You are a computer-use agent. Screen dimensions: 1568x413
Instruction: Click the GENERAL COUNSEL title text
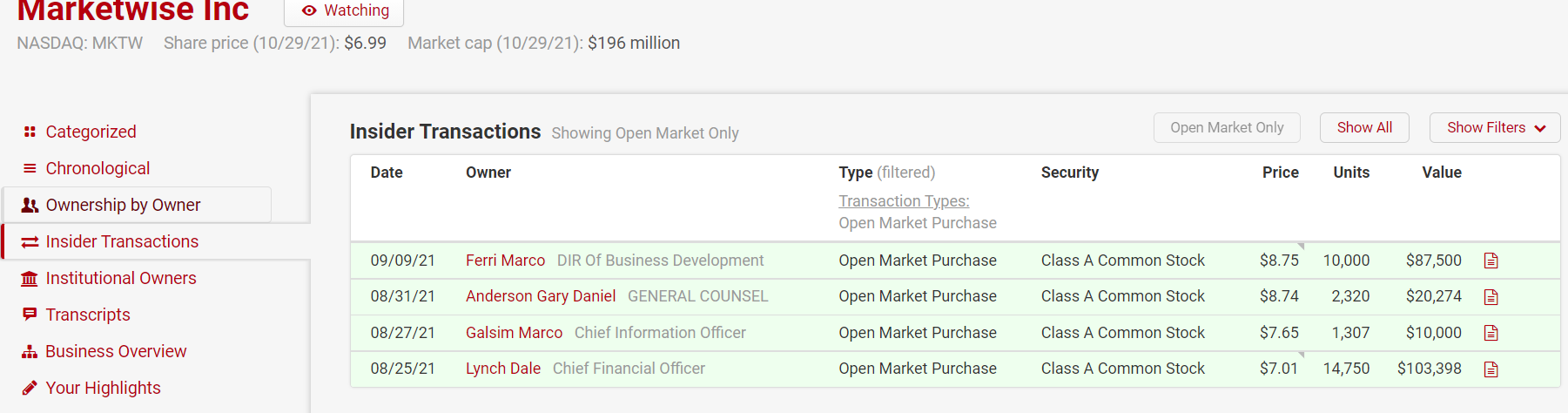[x=698, y=296]
